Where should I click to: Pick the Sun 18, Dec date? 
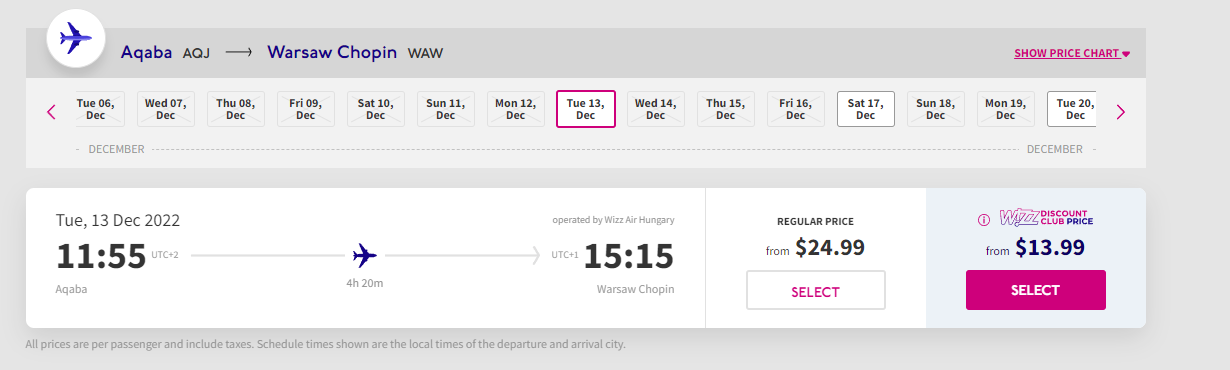pos(936,109)
